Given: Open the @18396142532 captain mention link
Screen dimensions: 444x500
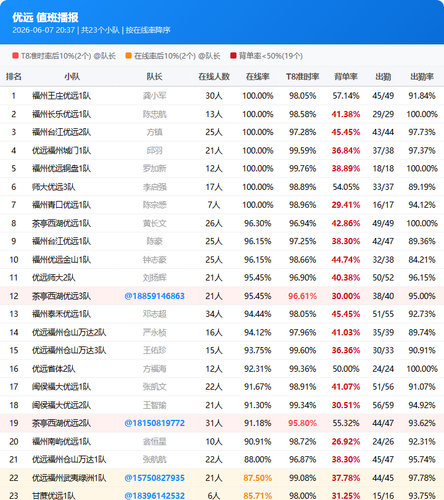Looking at the screenshot, I should (x=154, y=496).
